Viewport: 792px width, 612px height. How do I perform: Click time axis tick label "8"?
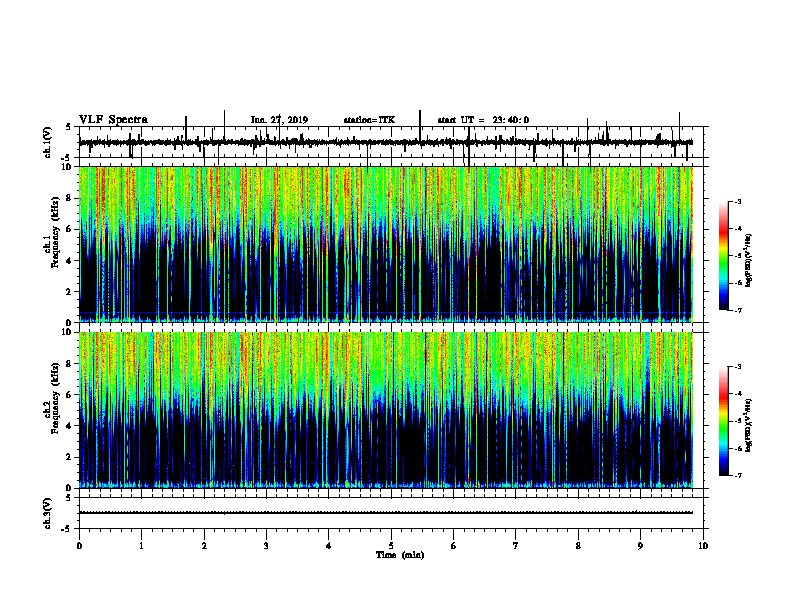click(x=578, y=546)
